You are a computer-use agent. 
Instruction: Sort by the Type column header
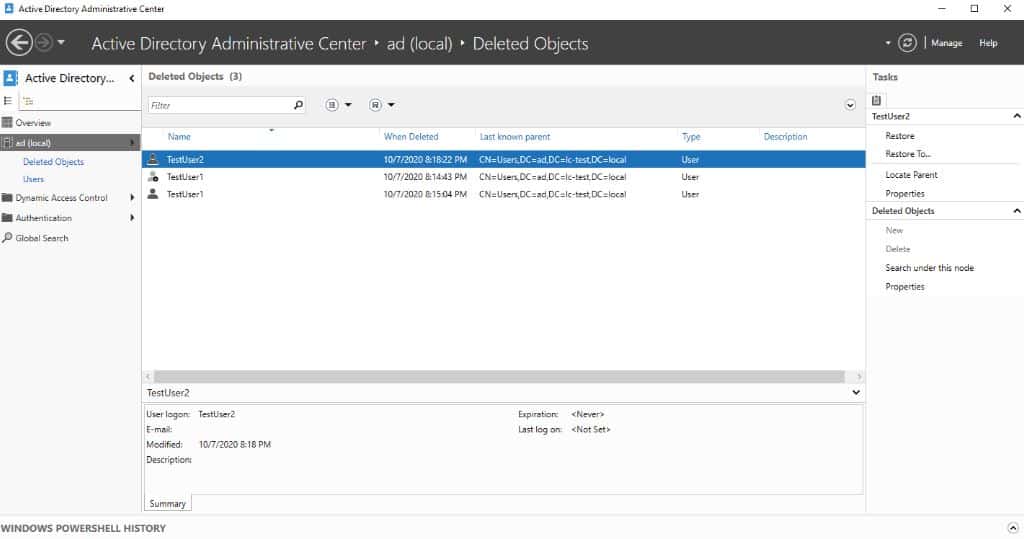691,137
